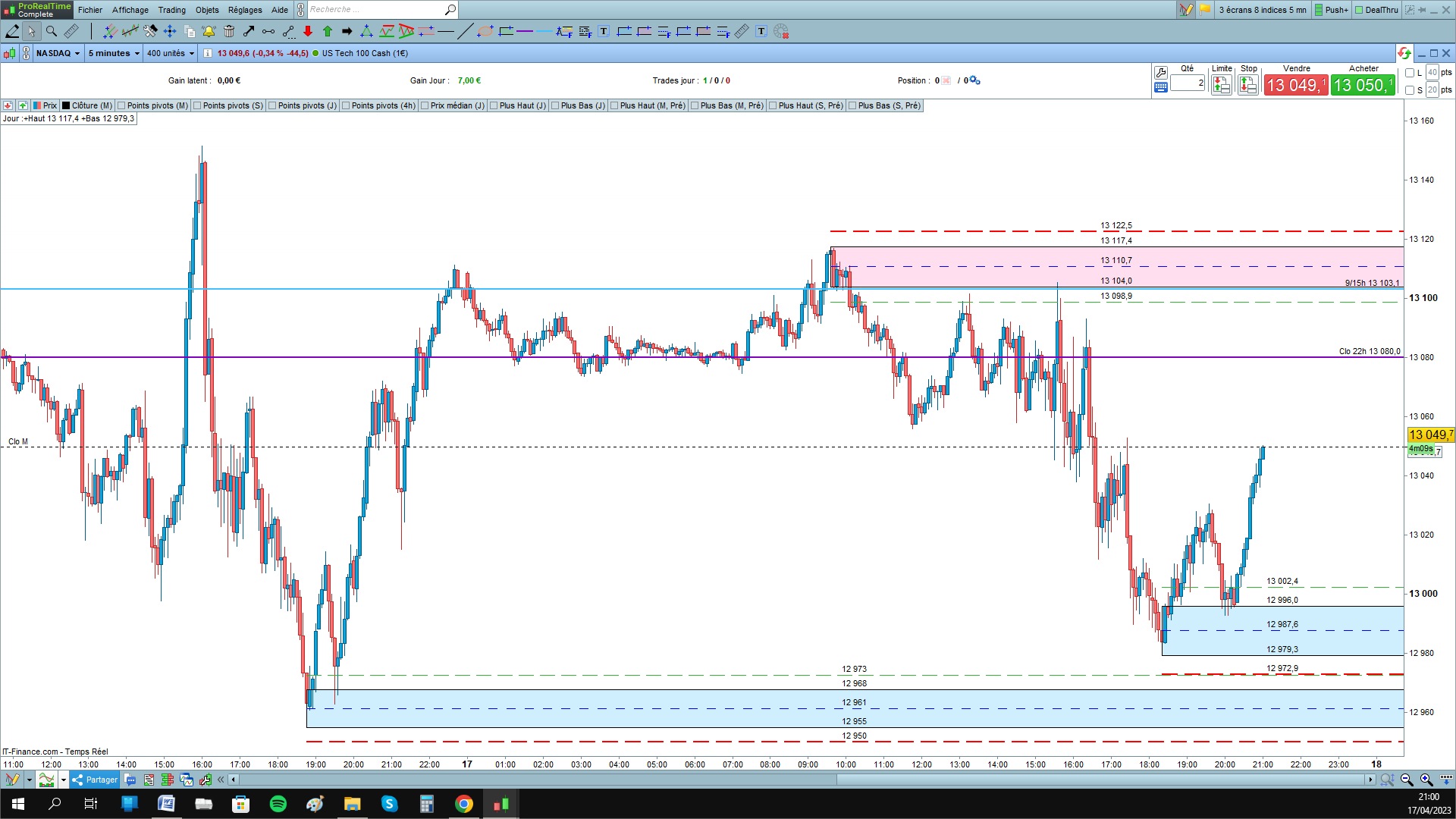This screenshot has width=1456, height=819.
Task: Select the pencil drawing tool
Action: [x=12, y=31]
